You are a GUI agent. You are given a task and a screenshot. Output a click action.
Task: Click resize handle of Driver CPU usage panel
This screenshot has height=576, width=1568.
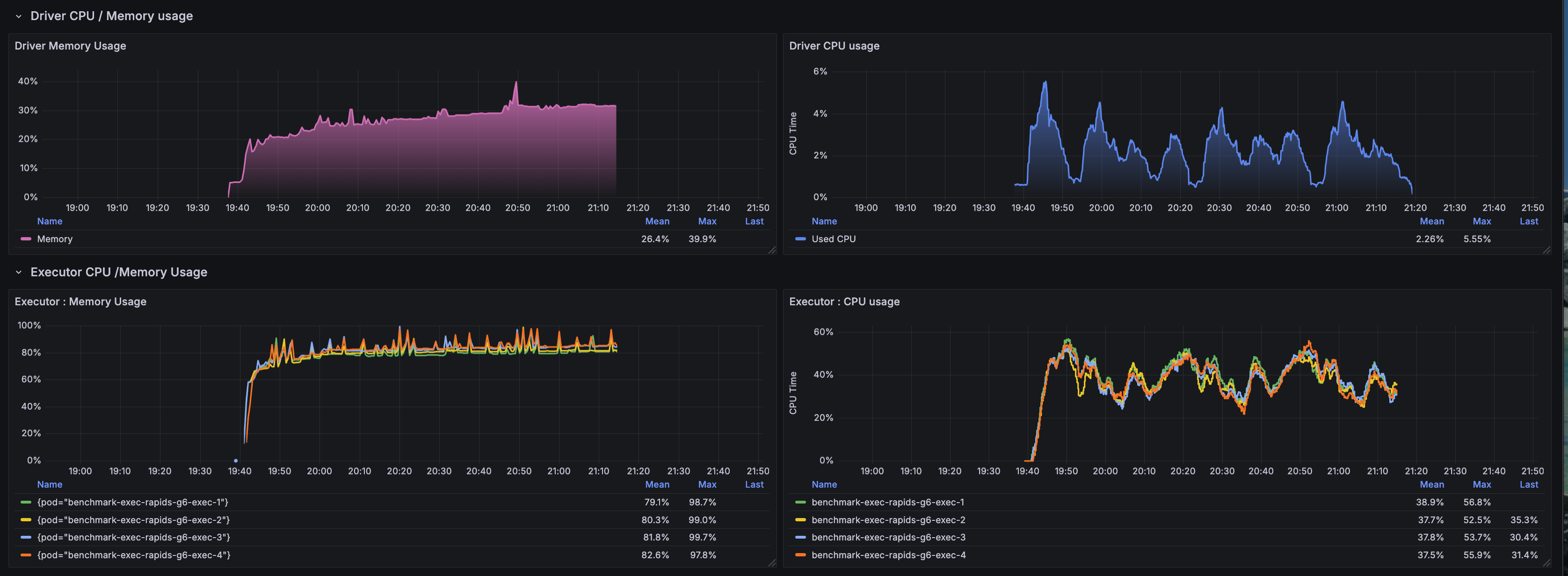tap(1546, 250)
